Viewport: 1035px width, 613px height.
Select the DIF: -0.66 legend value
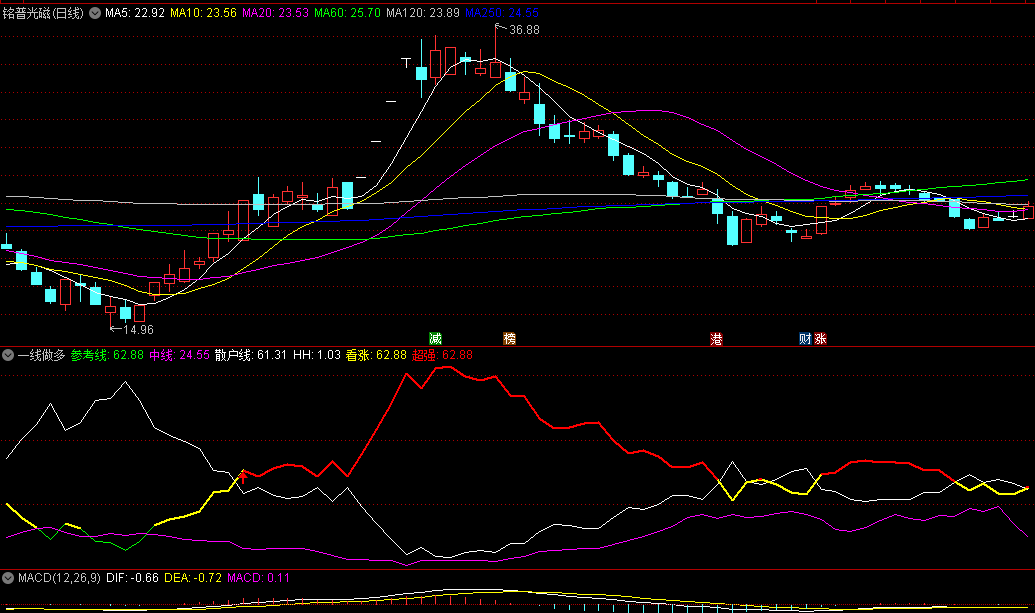tap(132, 578)
